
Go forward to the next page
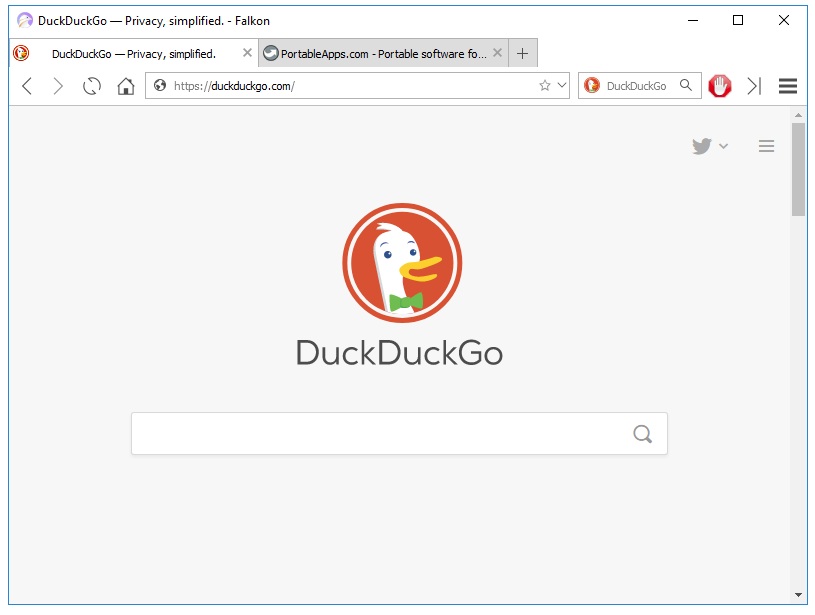[58, 86]
